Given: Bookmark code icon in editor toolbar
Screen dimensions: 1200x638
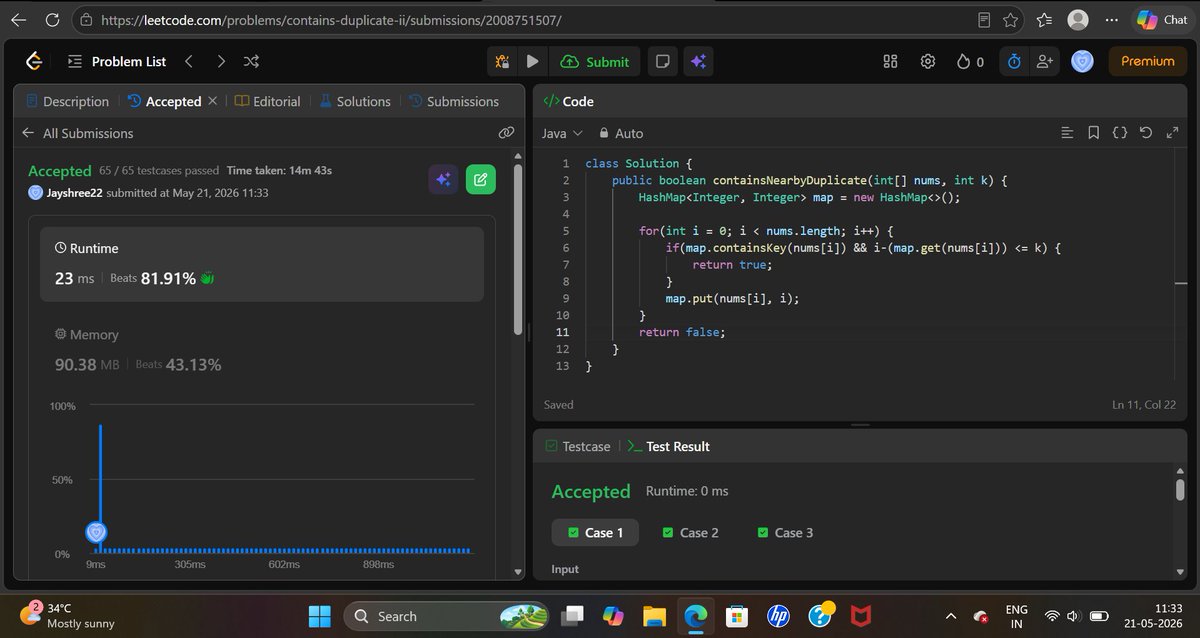Looking at the screenshot, I should click(x=1093, y=133).
